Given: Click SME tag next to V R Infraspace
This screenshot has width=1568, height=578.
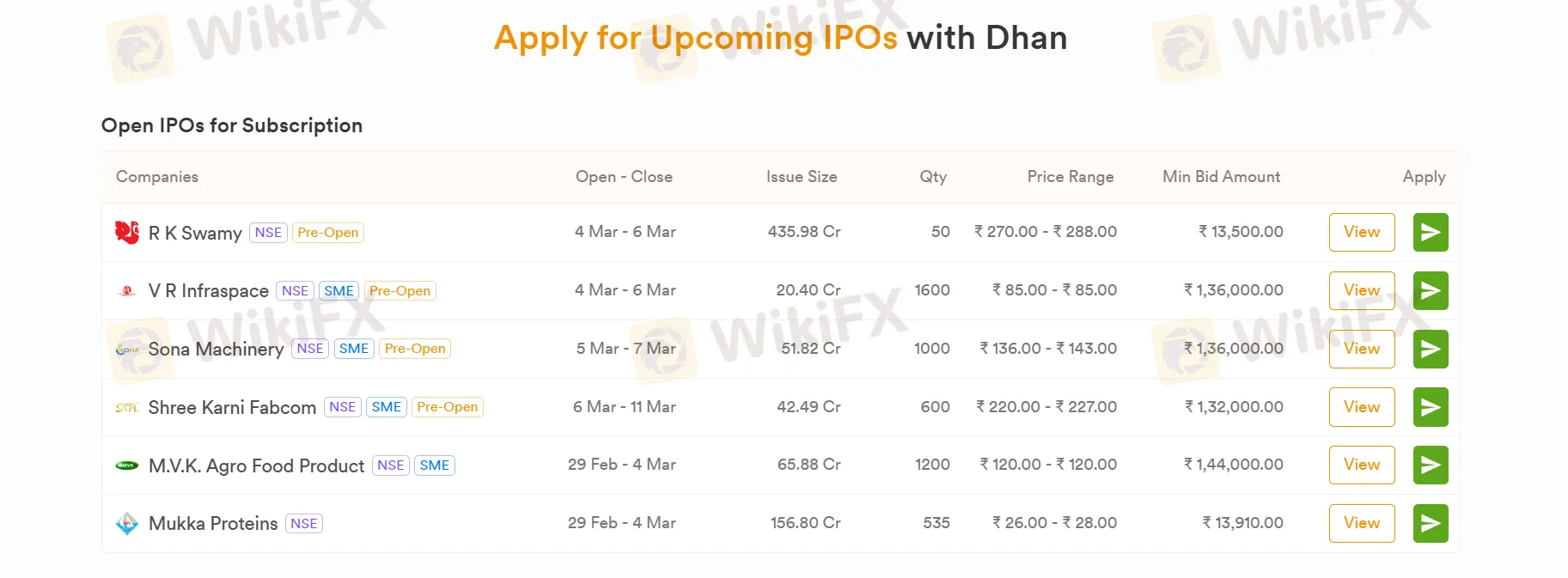Looking at the screenshot, I should (x=339, y=291).
